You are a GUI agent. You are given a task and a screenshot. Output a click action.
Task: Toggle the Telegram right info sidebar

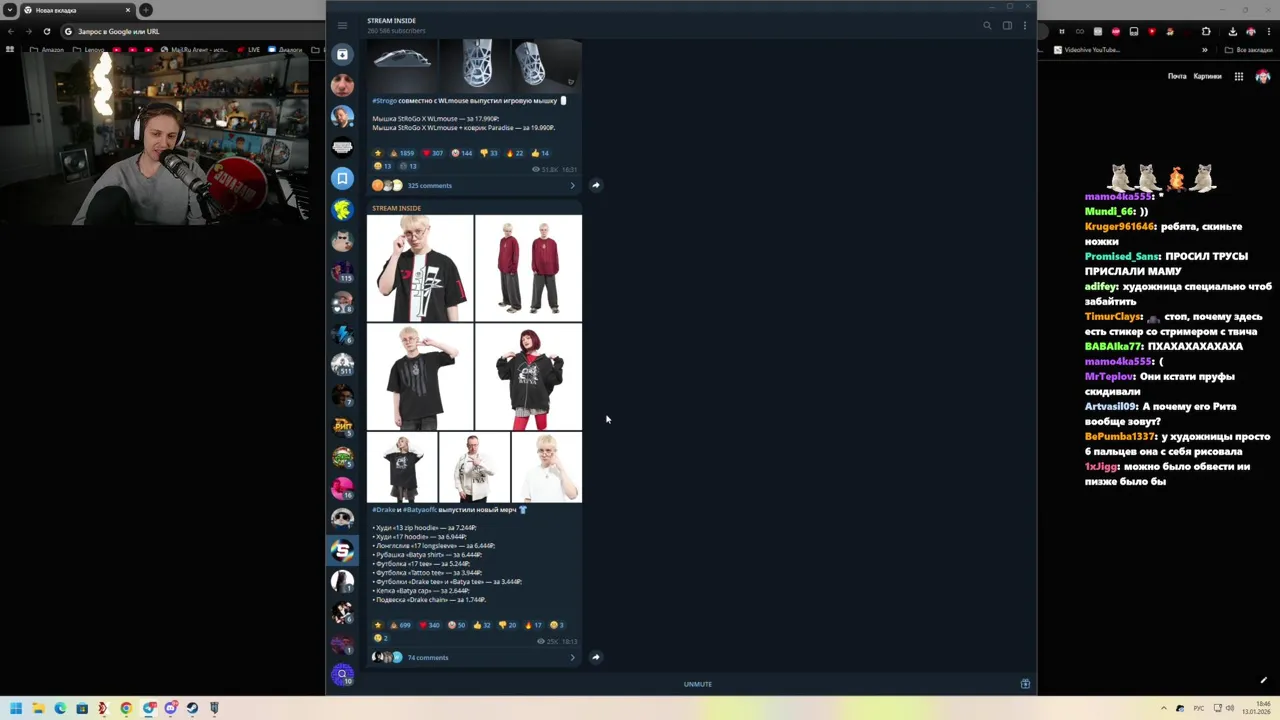point(1007,25)
